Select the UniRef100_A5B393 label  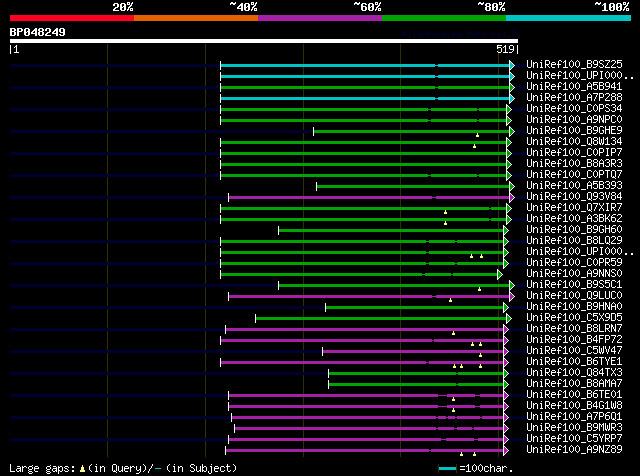574,186
